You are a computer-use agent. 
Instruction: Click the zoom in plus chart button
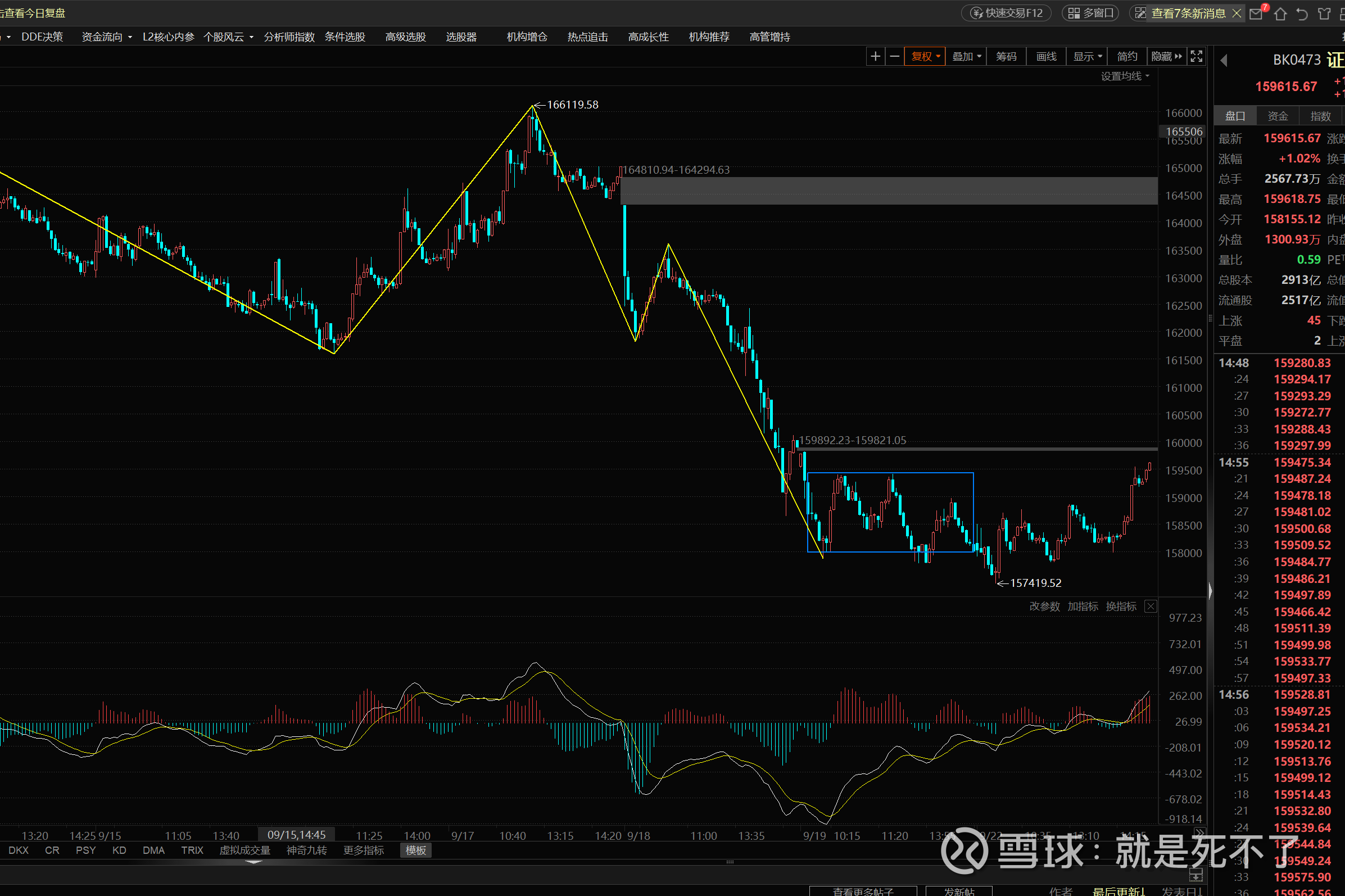(x=875, y=56)
